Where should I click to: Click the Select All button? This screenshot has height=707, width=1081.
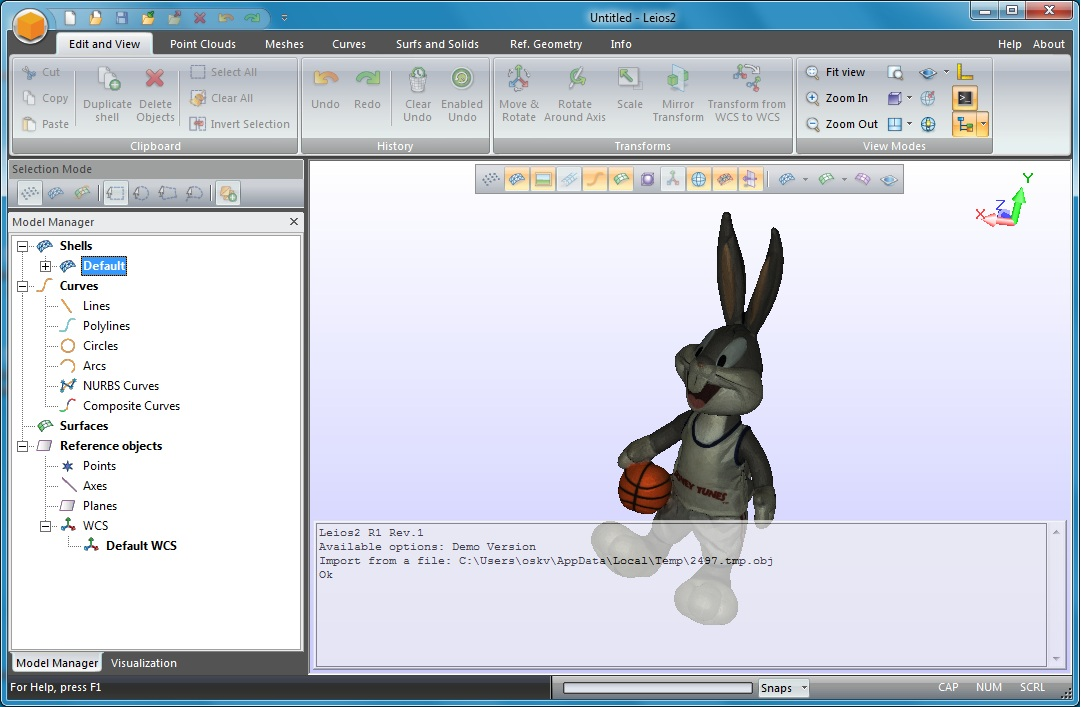click(x=223, y=72)
